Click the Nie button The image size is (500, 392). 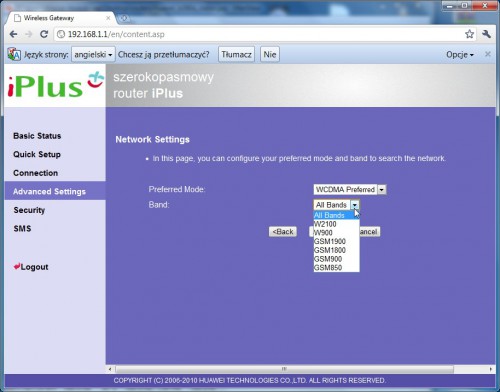[270, 54]
